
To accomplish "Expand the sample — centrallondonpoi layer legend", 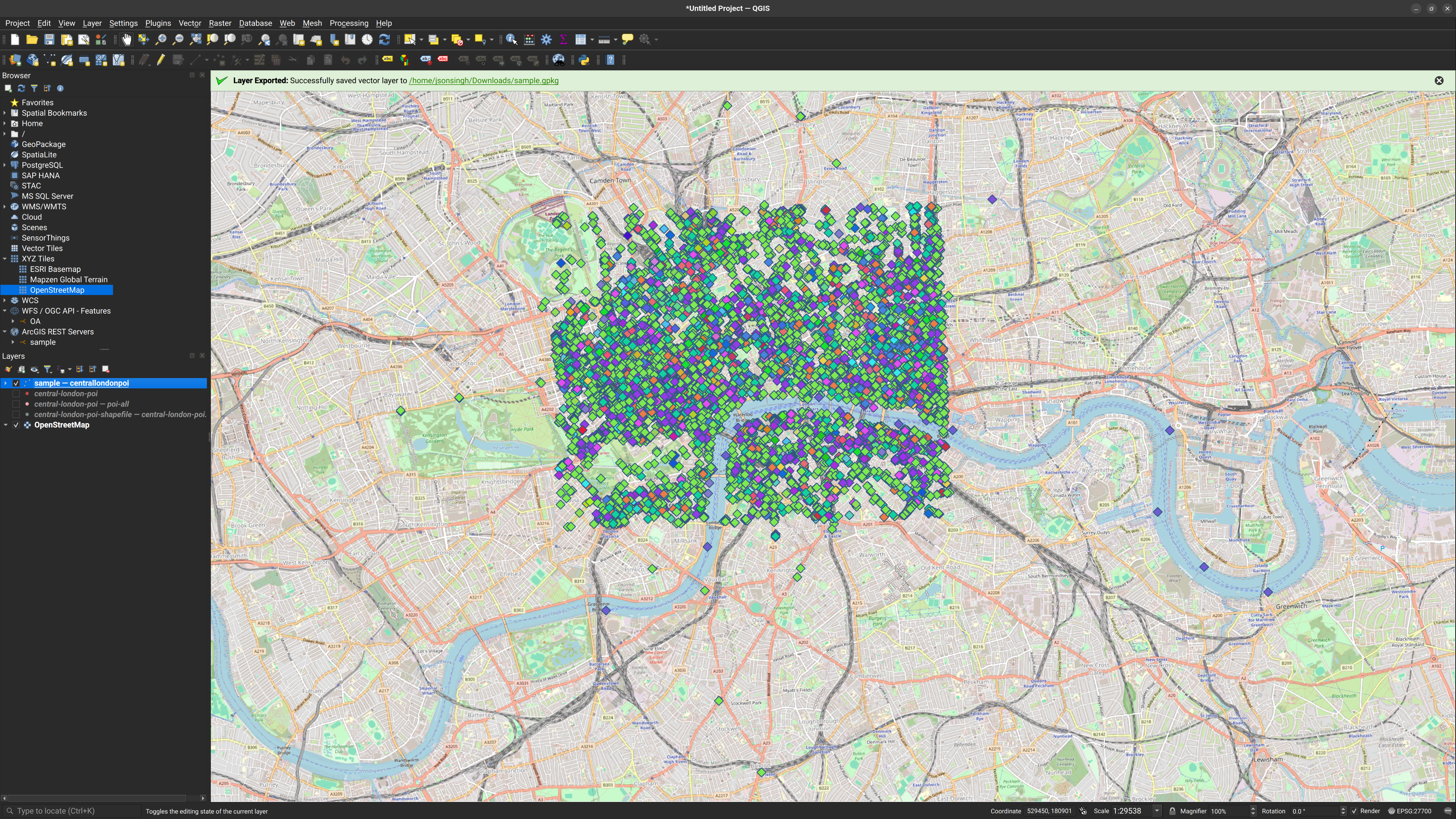I will pos(6,383).
